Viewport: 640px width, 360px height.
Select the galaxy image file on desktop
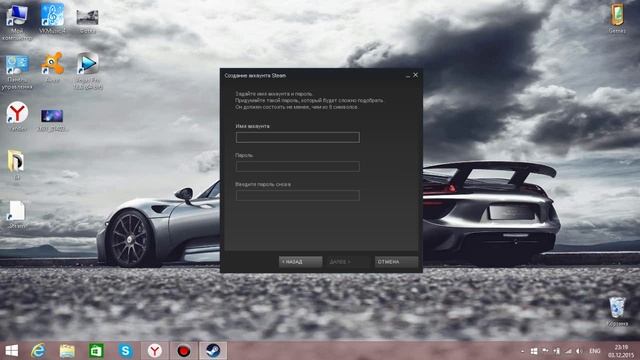coord(52,120)
